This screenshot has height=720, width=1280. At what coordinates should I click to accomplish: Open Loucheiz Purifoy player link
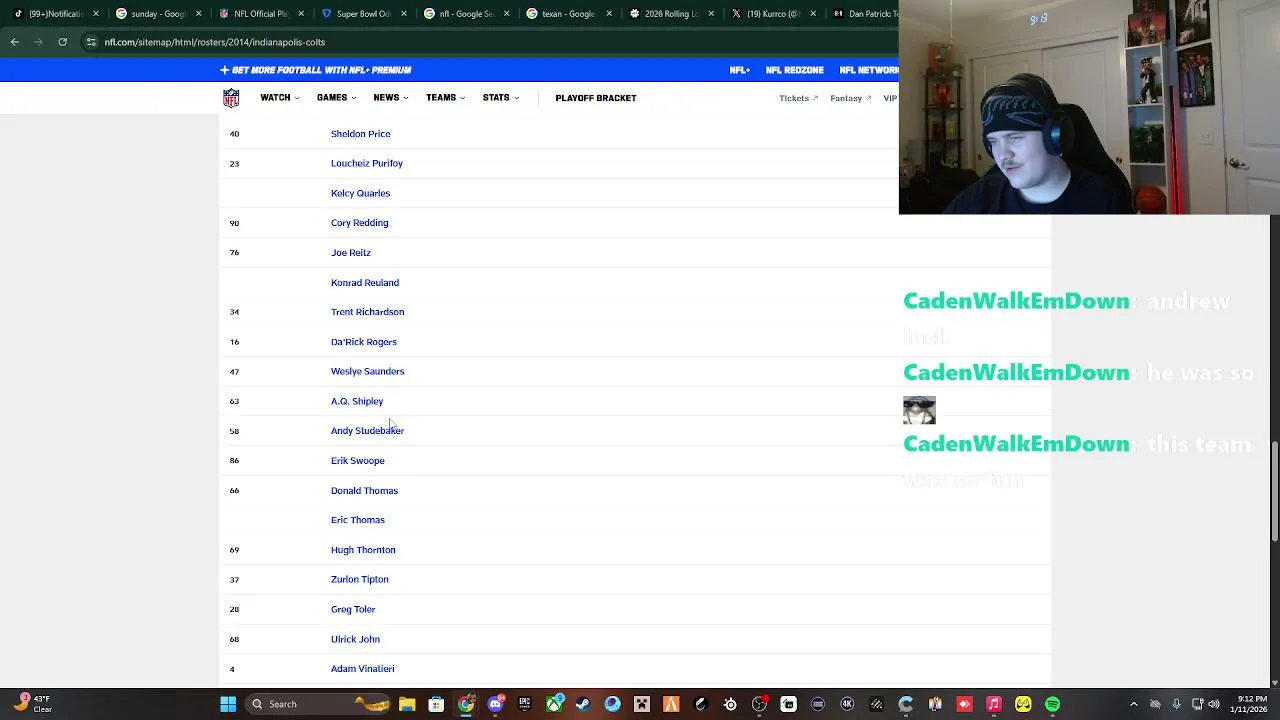[x=367, y=163]
